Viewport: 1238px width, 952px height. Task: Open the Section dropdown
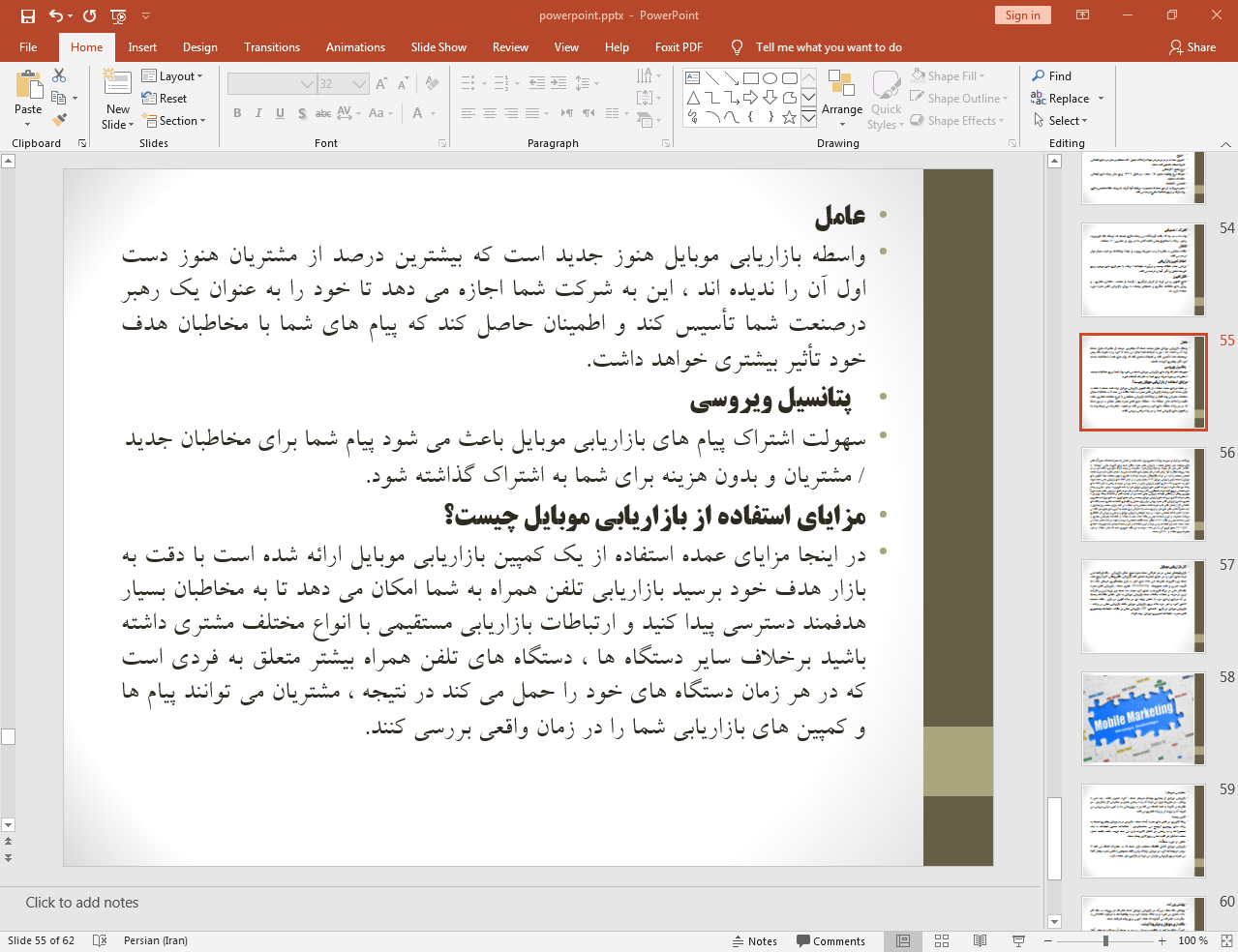click(x=174, y=121)
